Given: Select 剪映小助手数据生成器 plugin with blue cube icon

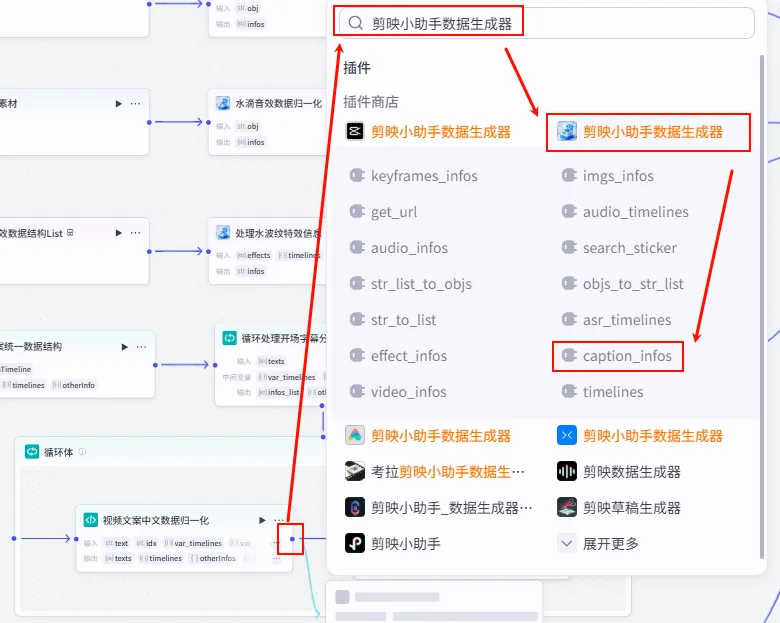Looking at the screenshot, I should point(640,132).
